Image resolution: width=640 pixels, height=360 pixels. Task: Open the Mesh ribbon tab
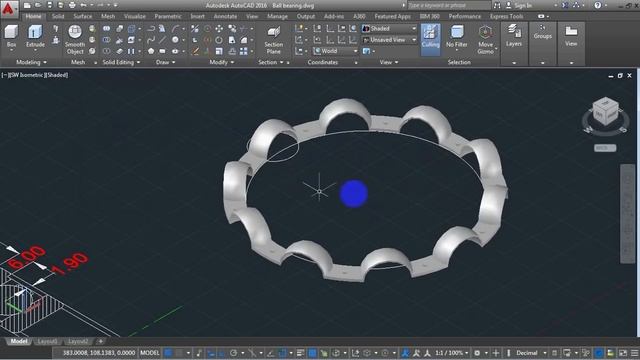tap(108, 16)
